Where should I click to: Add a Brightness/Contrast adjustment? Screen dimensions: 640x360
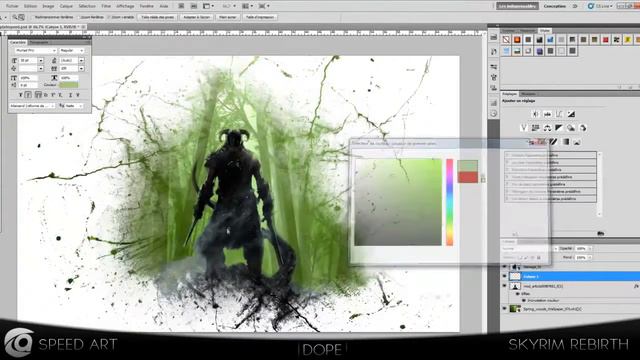coord(536,114)
